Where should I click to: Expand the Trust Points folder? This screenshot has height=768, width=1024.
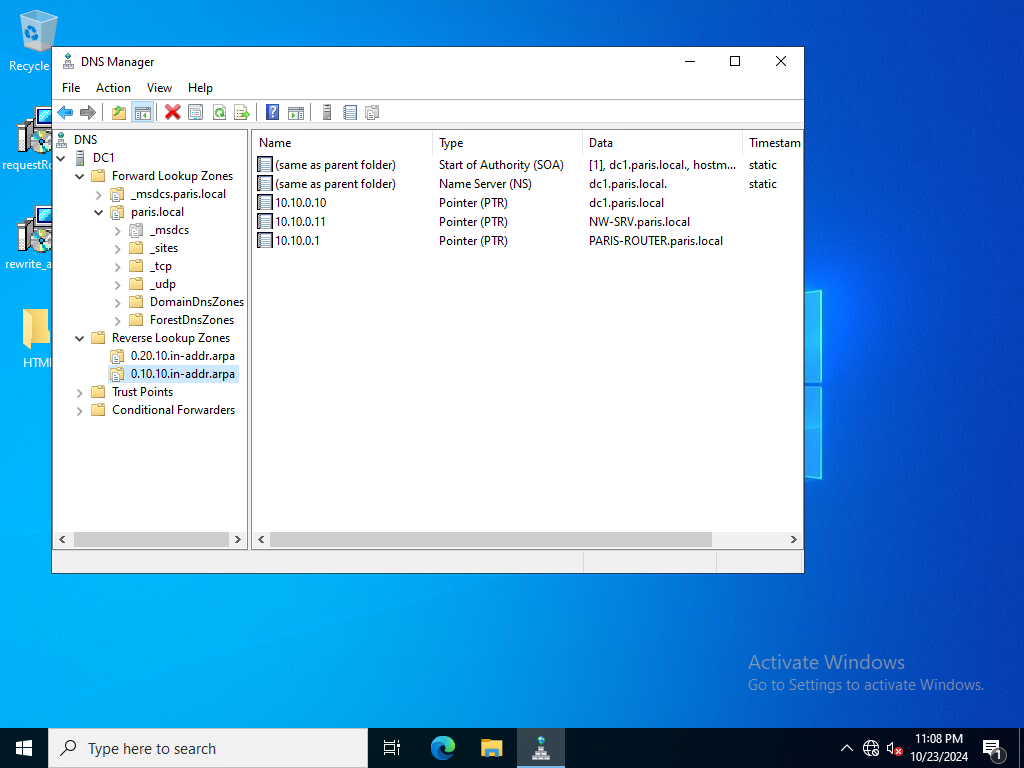pos(80,392)
